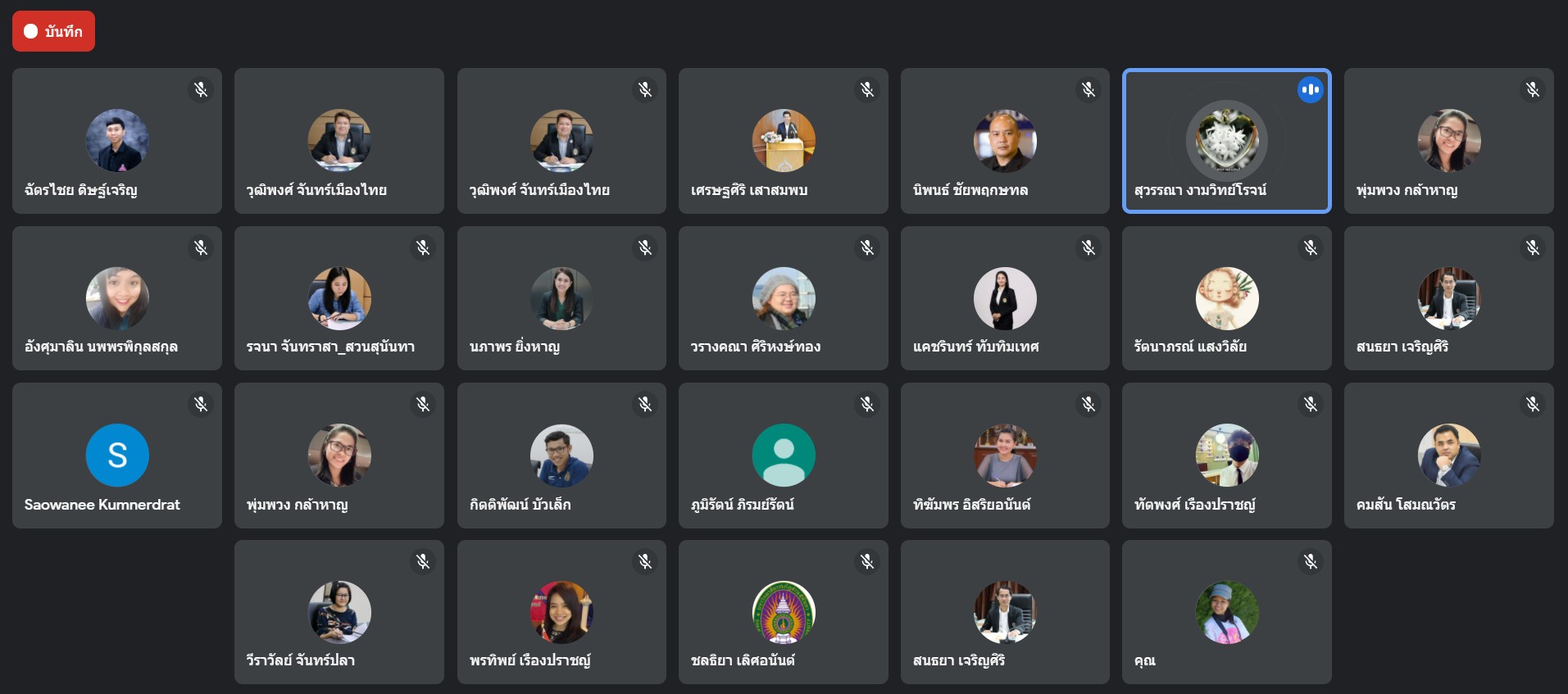The height and width of the screenshot is (694, 1568).
Task: Click the red บันทึก recording button
Action: click(53, 31)
